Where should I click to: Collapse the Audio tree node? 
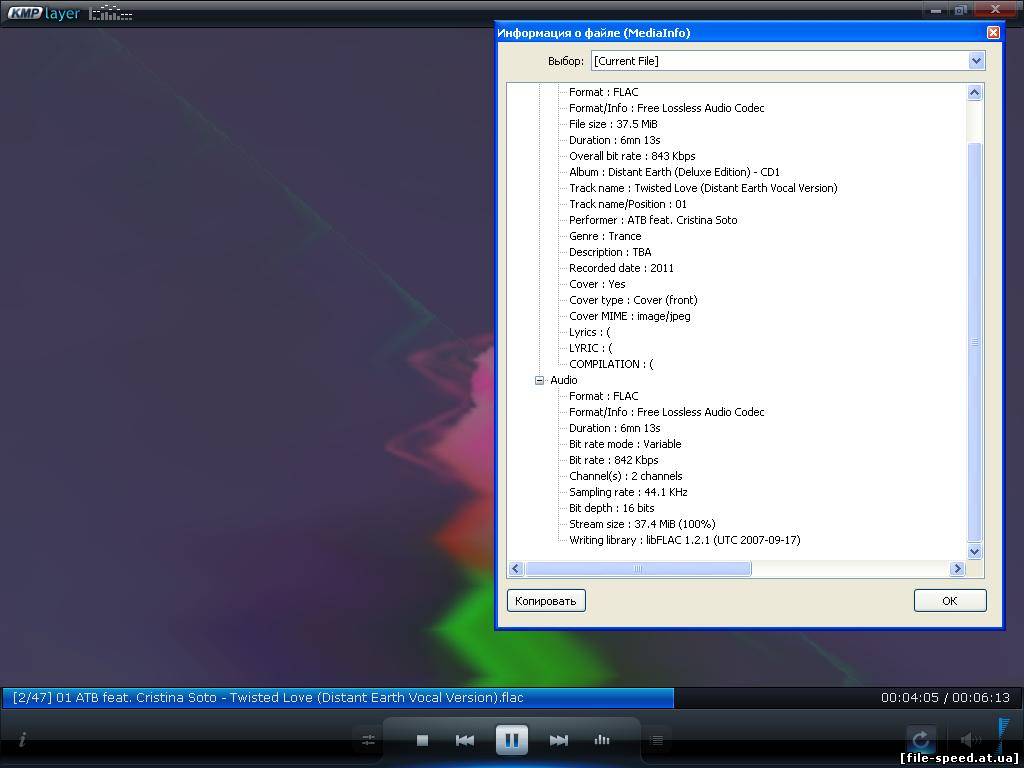point(540,380)
